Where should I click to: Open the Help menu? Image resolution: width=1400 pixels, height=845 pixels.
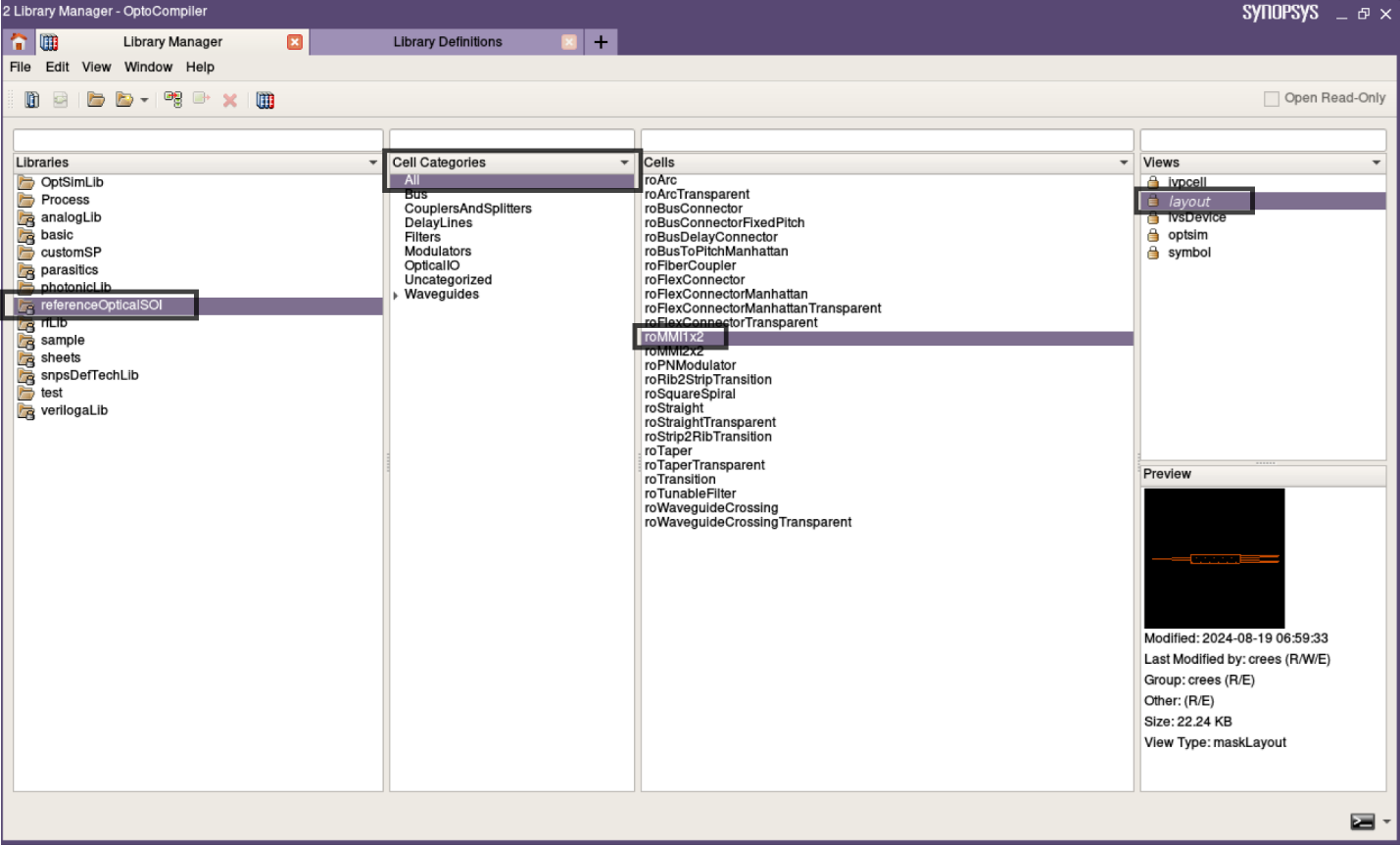[x=200, y=67]
